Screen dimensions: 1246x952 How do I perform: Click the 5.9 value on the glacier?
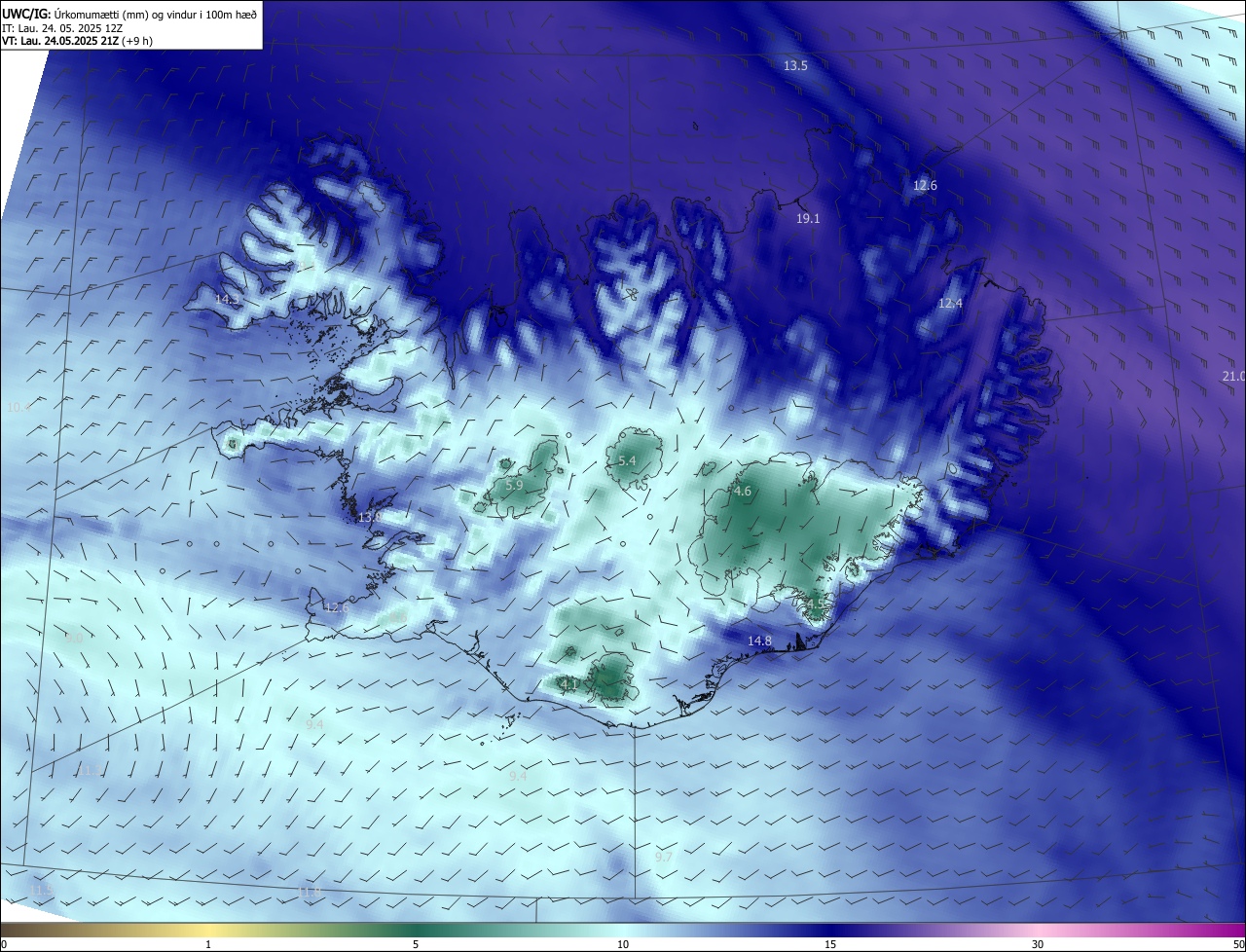tap(514, 485)
